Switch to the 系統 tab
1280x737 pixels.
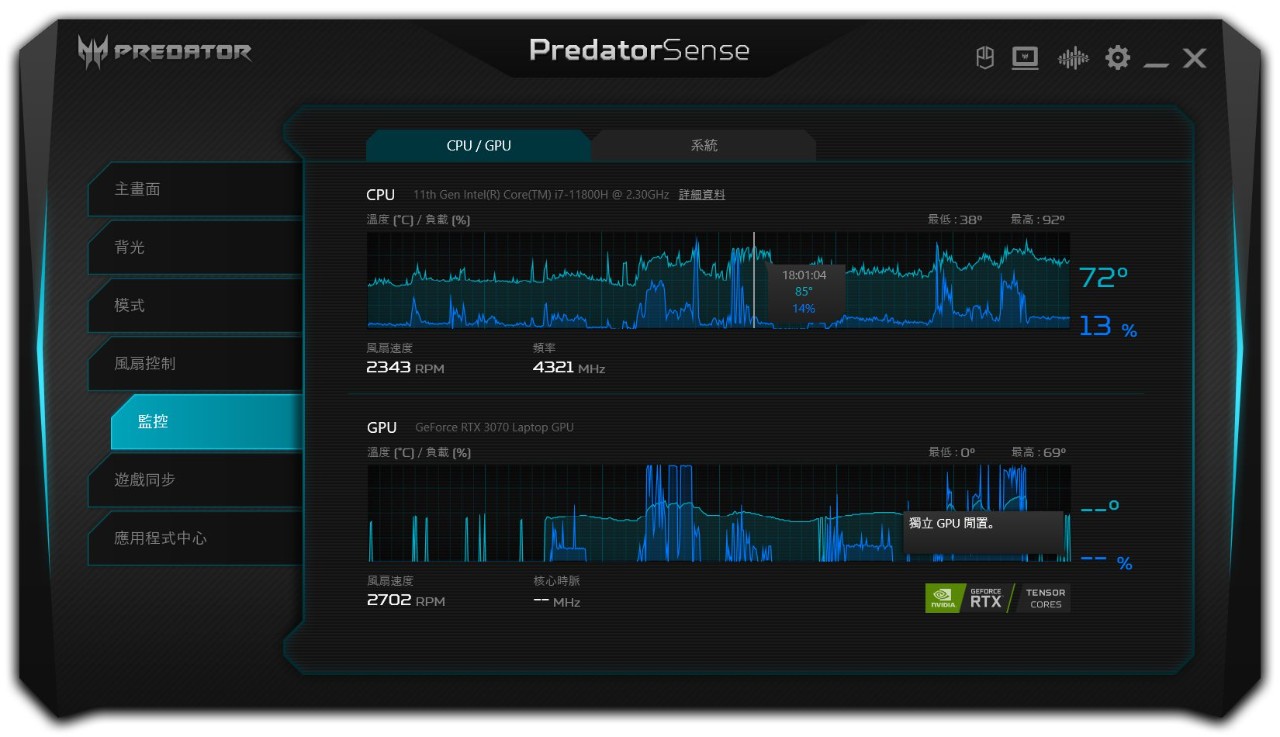pyautogui.click(x=704, y=146)
